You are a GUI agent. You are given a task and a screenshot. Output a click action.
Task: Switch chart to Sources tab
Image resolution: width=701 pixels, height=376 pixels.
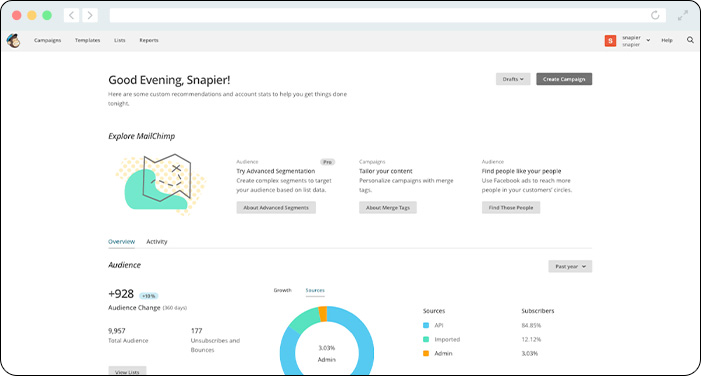pyautogui.click(x=315, y=290)
